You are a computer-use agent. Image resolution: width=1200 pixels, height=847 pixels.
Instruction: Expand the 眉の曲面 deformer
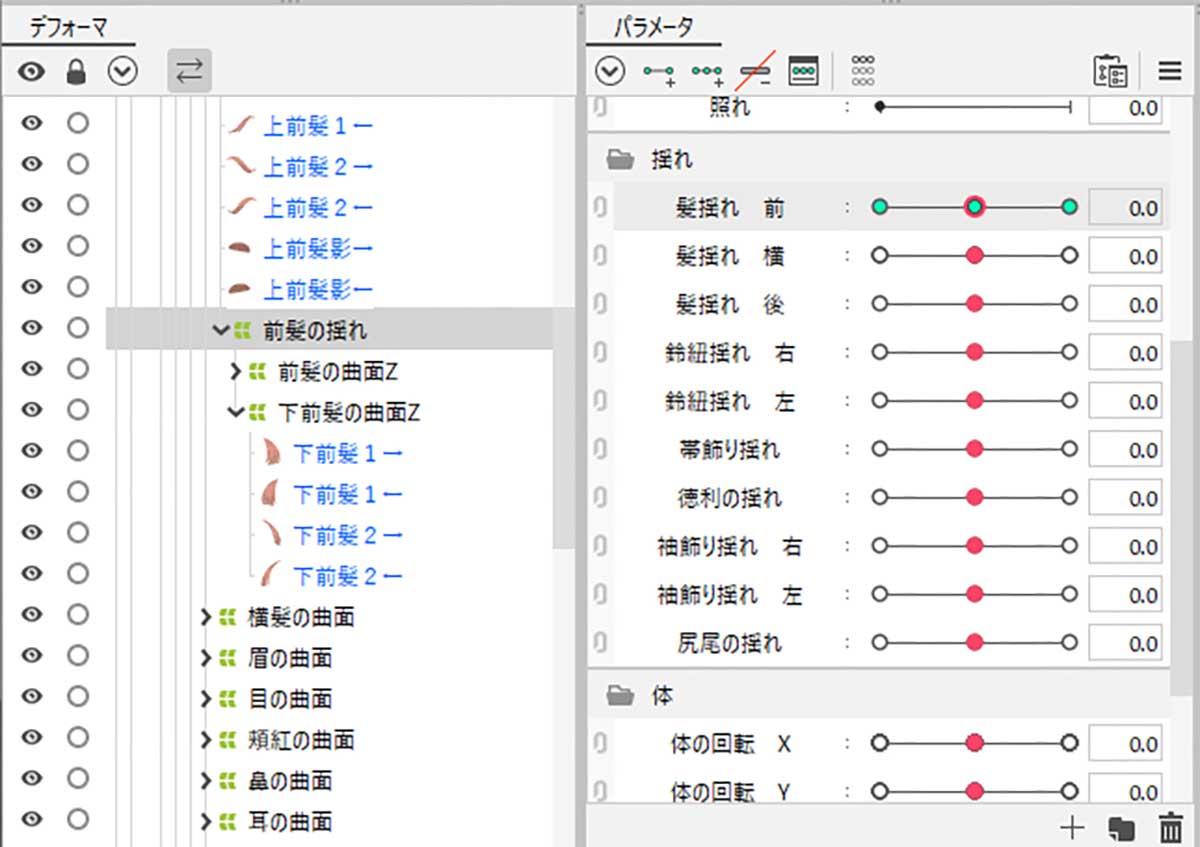click(206, 658)
